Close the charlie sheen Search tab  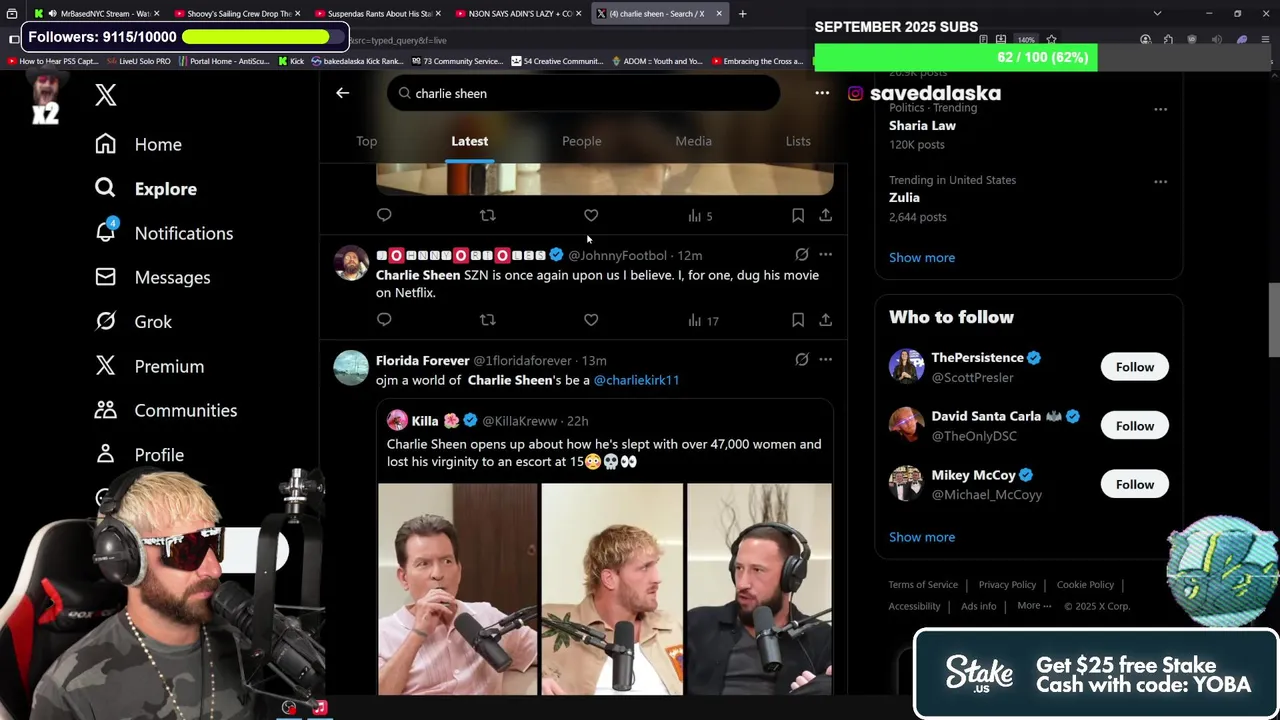[x=718, y=14]
